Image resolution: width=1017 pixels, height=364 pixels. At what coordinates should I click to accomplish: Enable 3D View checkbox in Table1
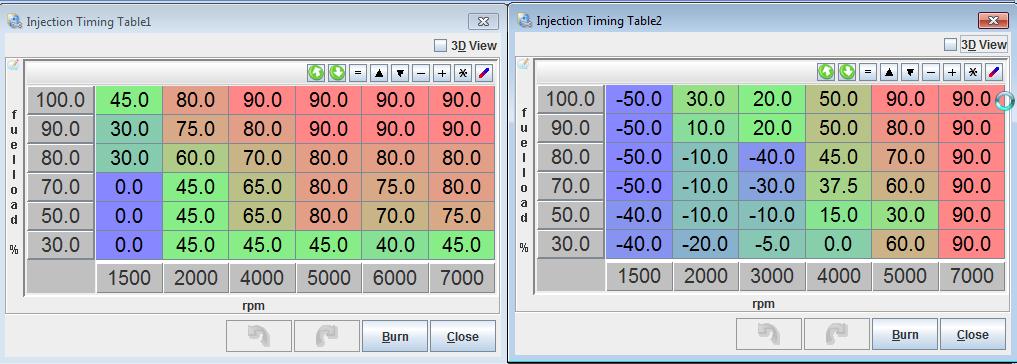coord(440,45)
